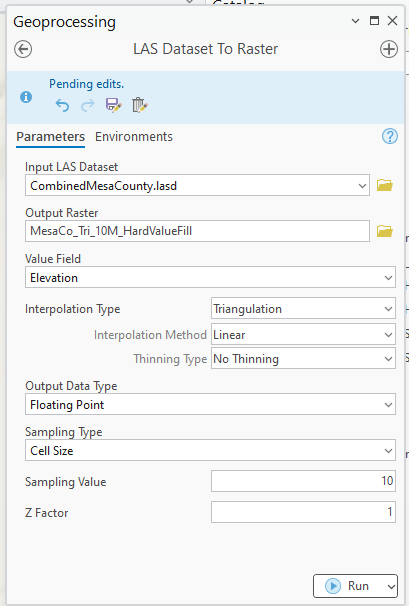This screenshot has height=606, width=409.
Task: Click the Output Raster name field
Action: tap(197, 231)
